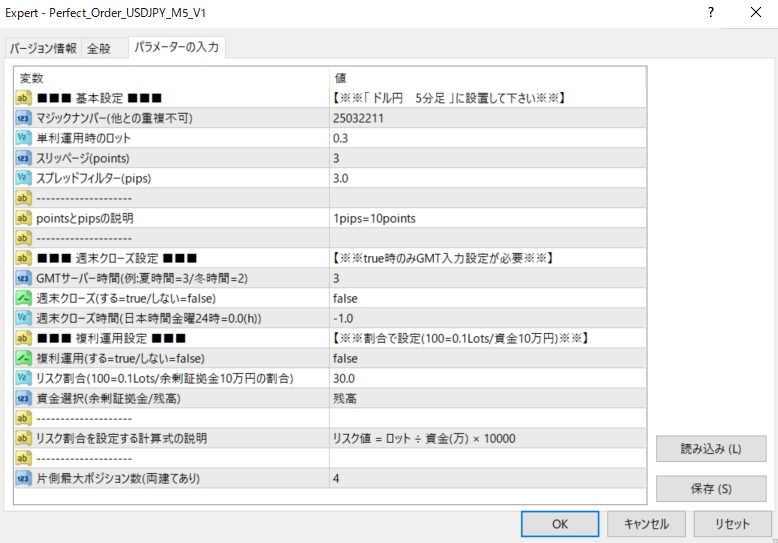Edit max positions value 4
The image size is (778, 543).
point(488,478)
